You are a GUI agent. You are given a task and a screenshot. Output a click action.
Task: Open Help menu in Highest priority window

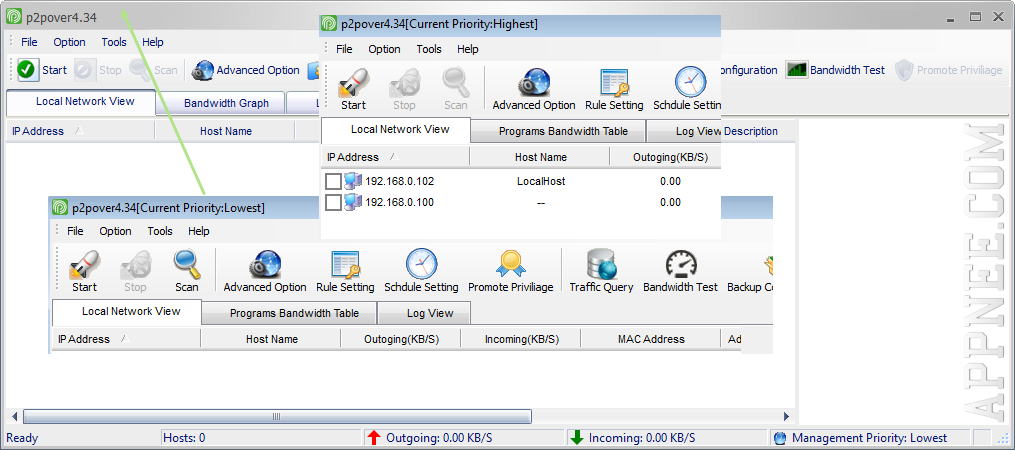click(467, 49)
